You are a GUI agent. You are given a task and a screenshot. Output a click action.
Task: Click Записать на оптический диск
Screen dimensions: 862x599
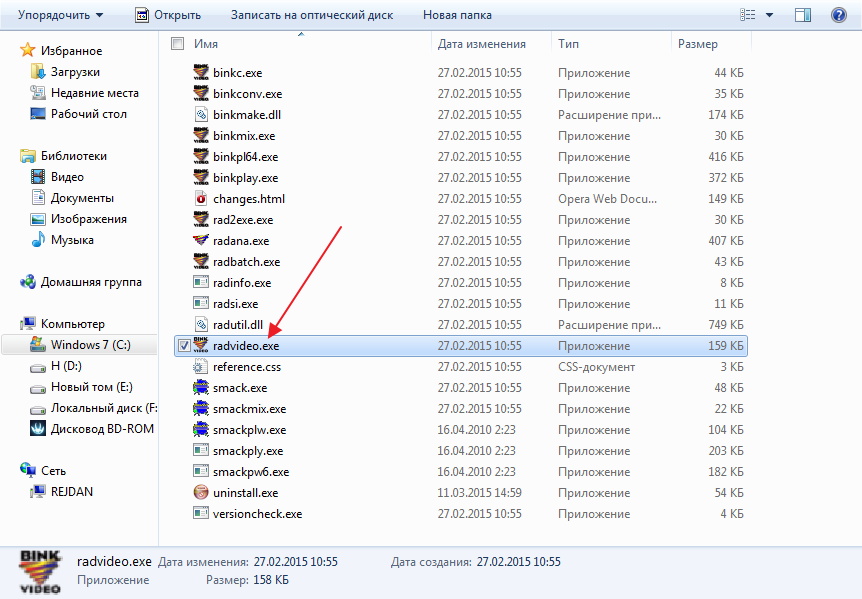(x=312, y=15)
